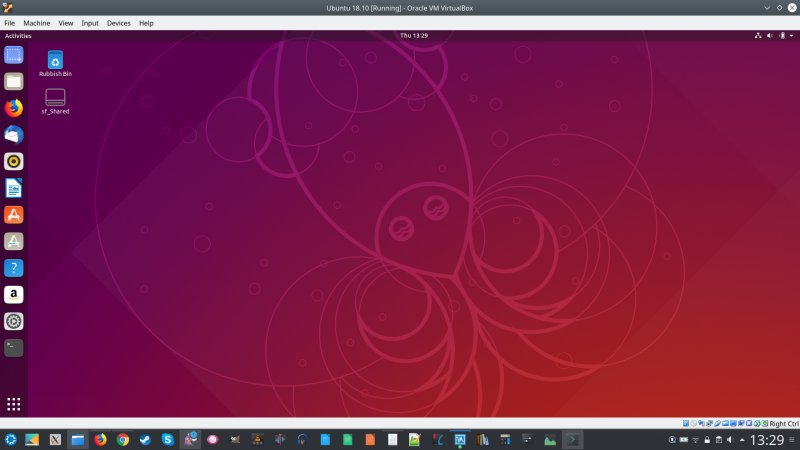Open pink round icon on host taskbar
The image size is (800, 450).
(x=213, y=439)
